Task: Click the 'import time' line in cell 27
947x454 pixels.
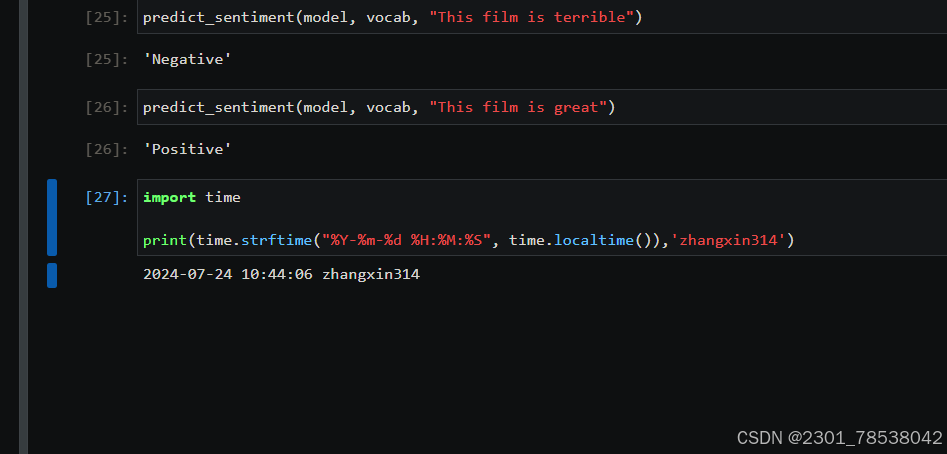Action: pos(192,197)
